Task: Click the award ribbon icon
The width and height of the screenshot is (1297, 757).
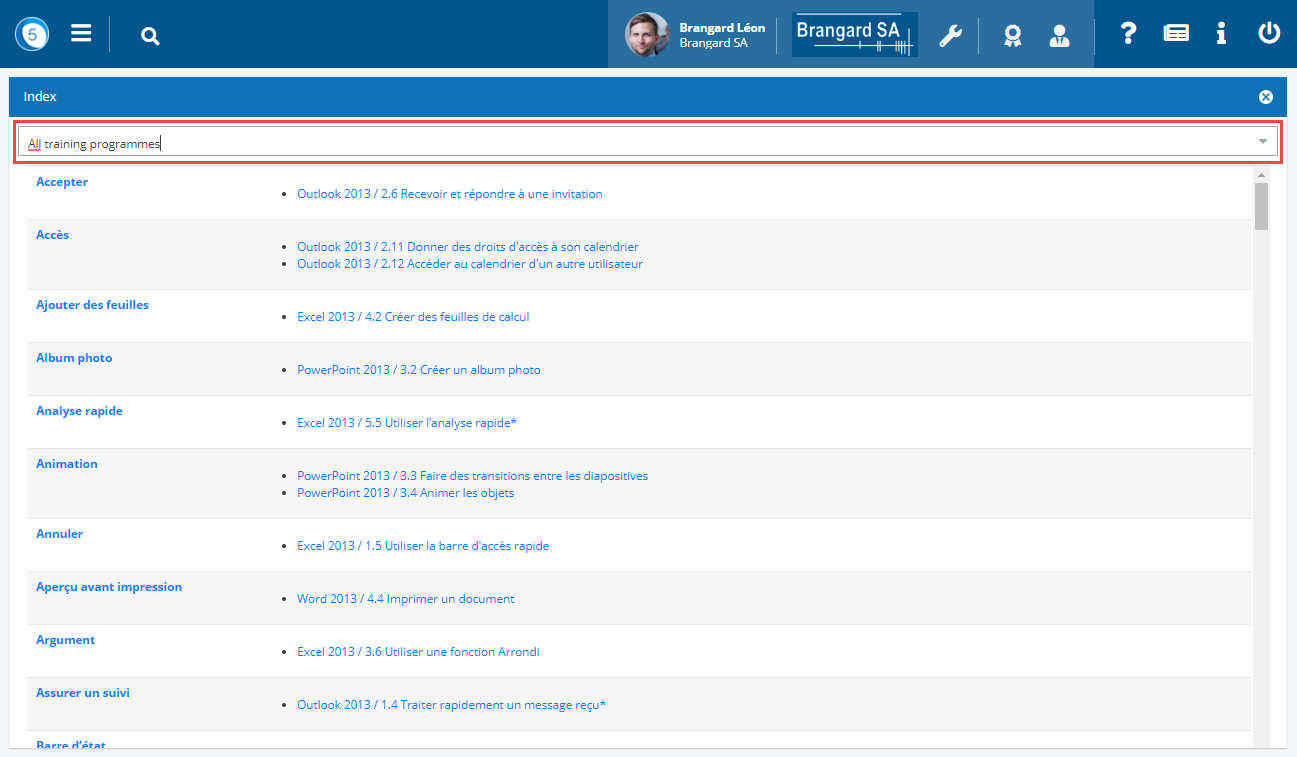Action: (x=1012, y=36)
